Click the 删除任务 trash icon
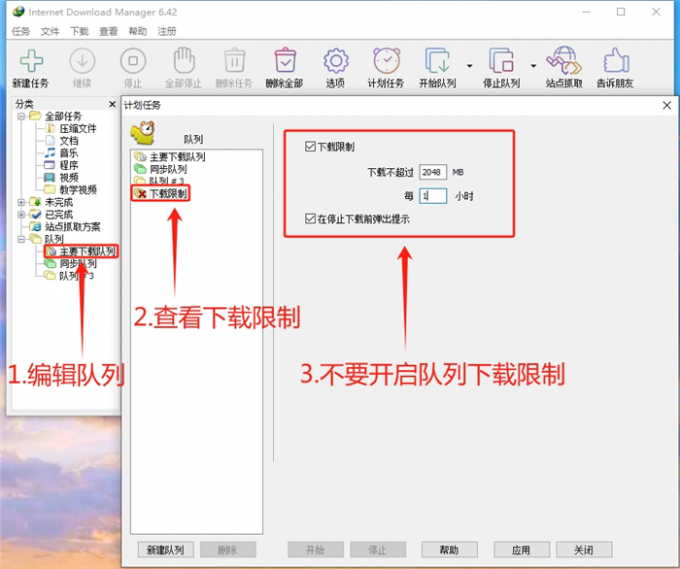 point(235,60)
